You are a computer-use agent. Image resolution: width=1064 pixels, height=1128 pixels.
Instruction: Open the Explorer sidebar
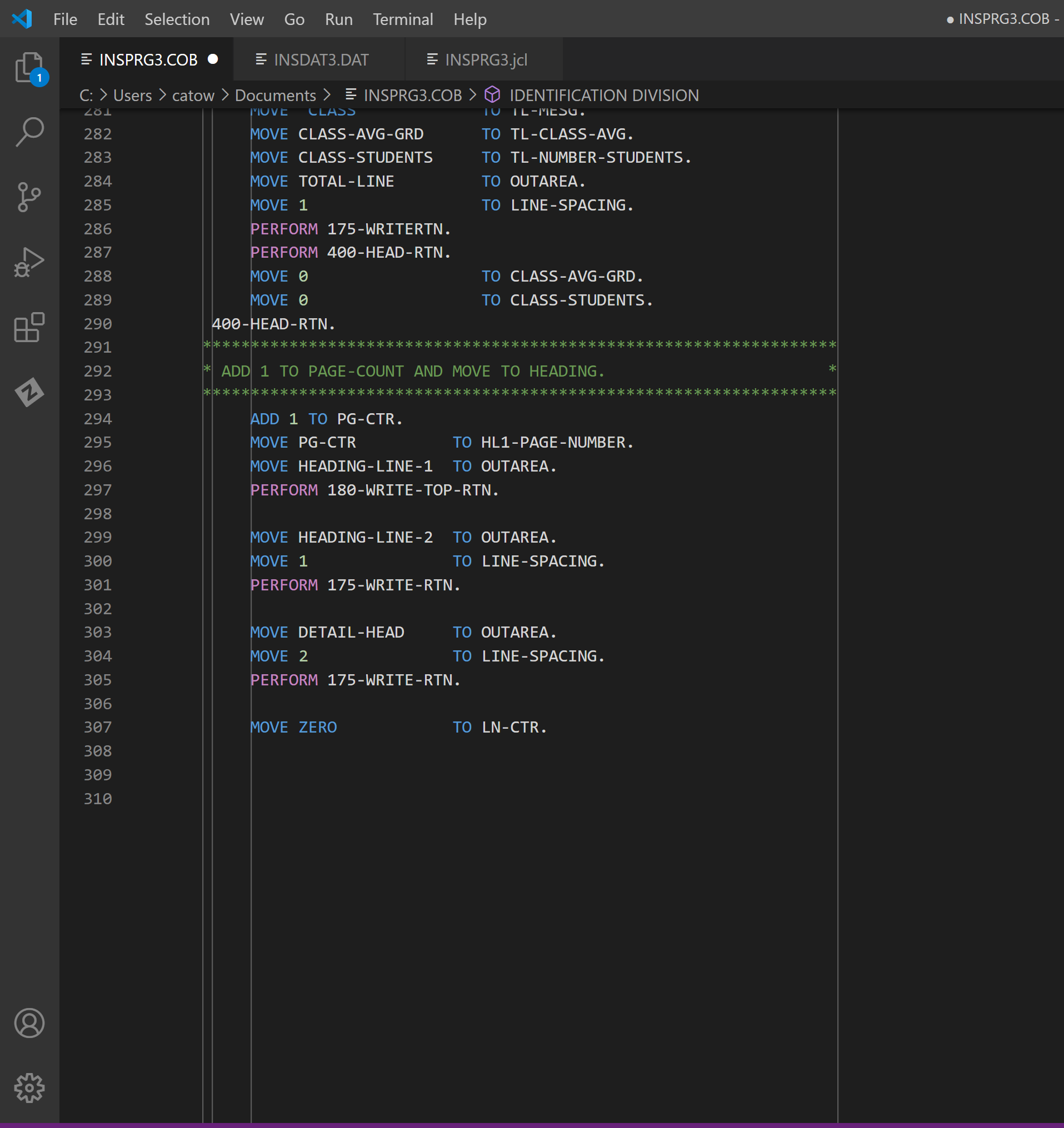29,67
